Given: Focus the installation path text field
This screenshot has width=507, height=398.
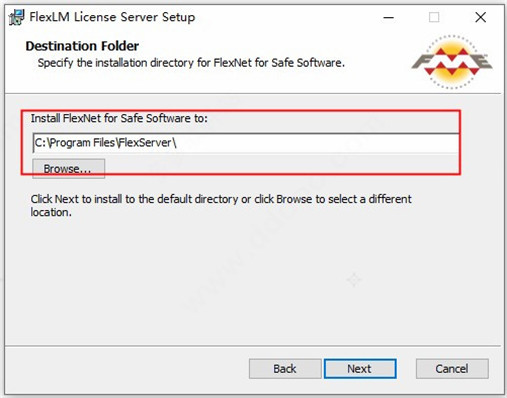Looking at the screenshot, I should tap(246, 143).
